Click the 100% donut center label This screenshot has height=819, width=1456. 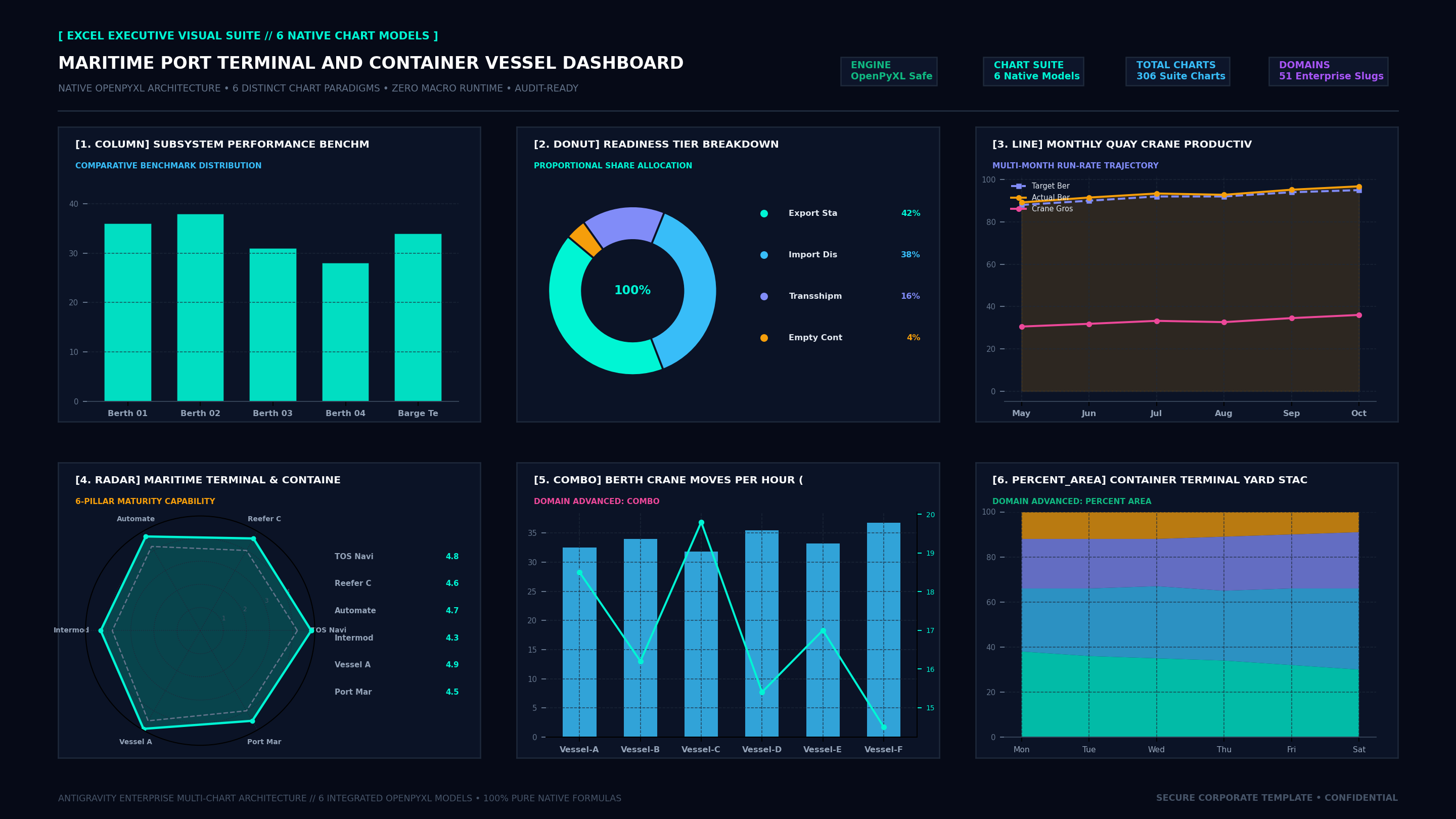632,291
